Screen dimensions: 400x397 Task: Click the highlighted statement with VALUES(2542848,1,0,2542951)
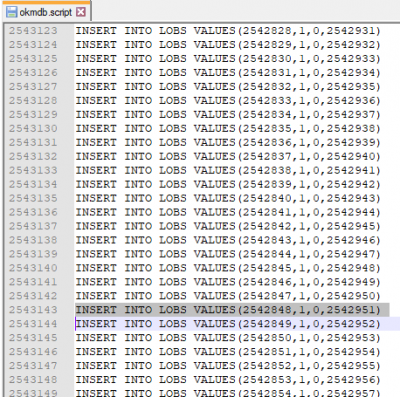click(228, 310)
